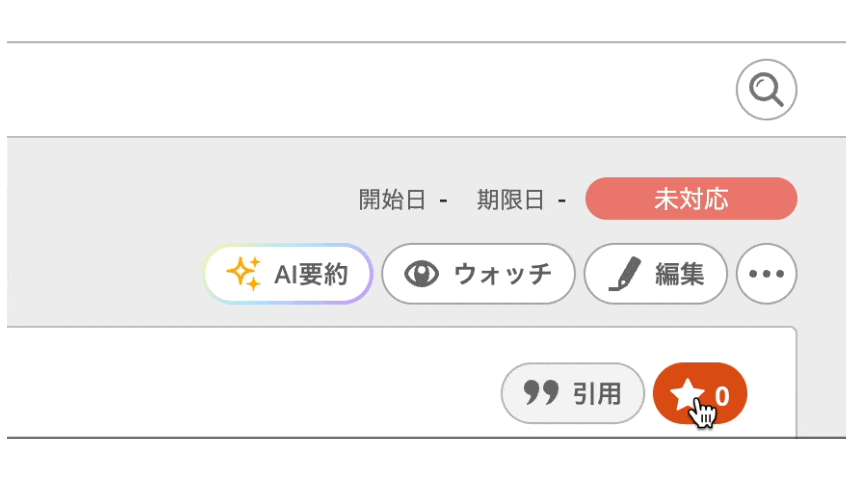The image size is (853, 480).
Task: Click the 期限日 label
Action: tap(510, 200)
